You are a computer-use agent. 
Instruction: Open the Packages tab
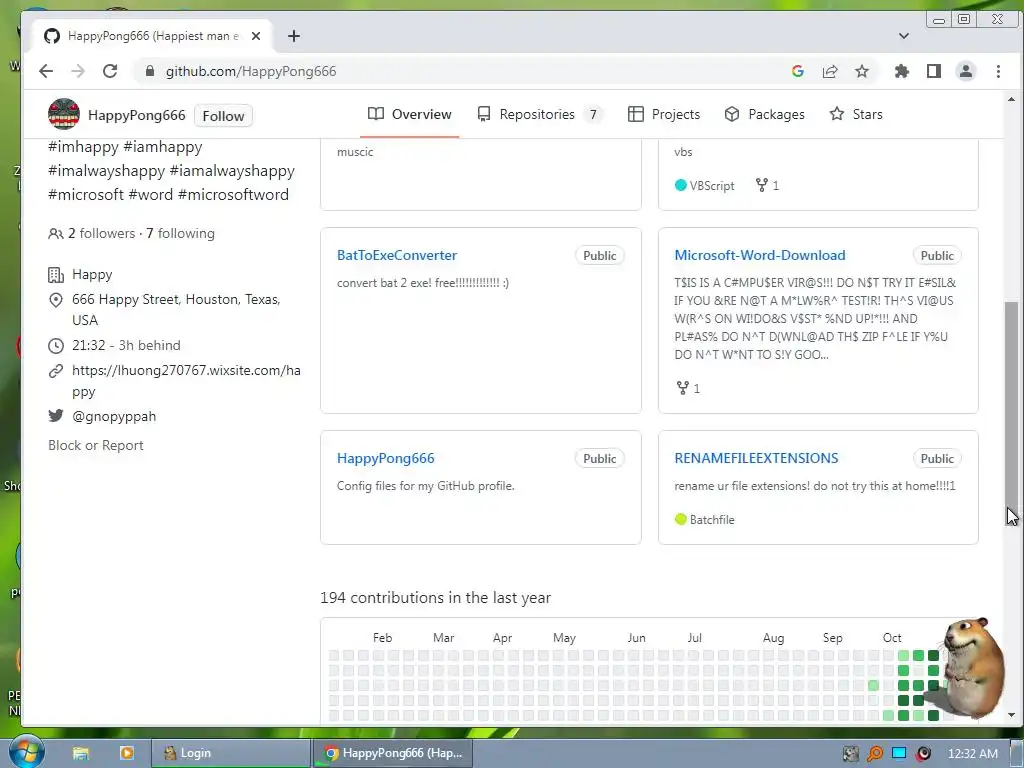click(x=764, y=114)
